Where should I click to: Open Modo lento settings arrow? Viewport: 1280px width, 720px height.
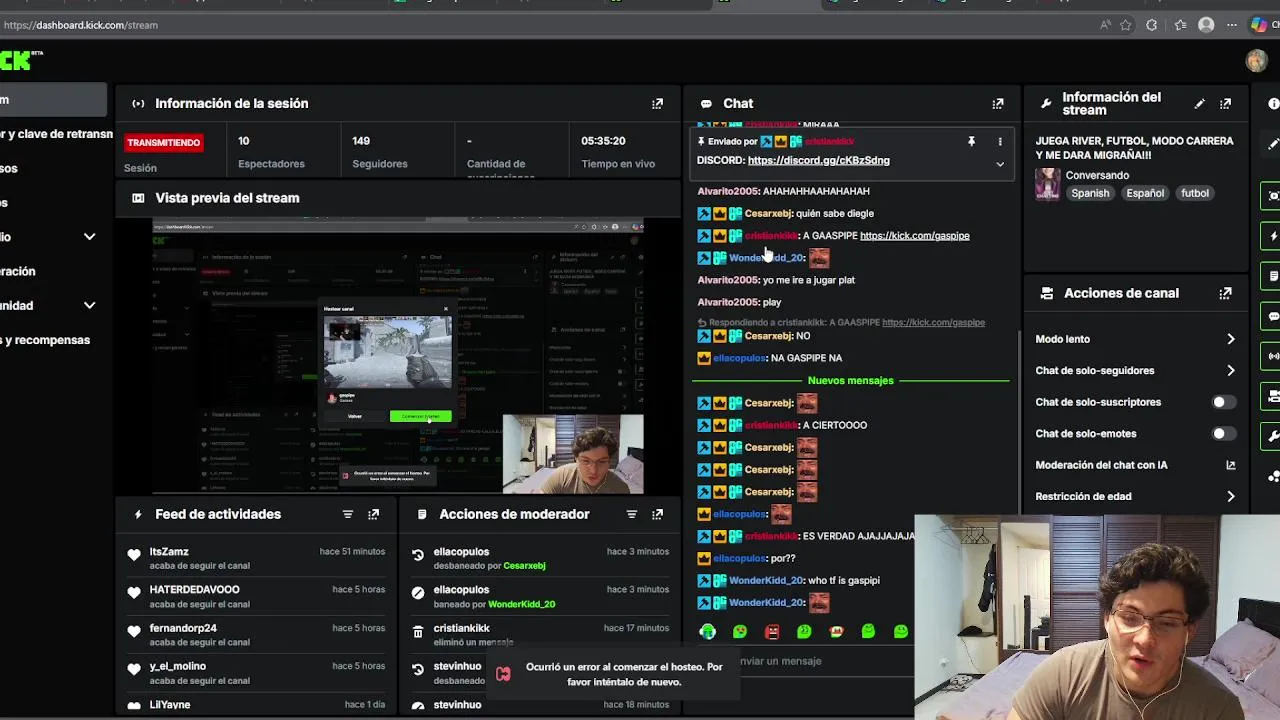click(x=1230, y=340)
